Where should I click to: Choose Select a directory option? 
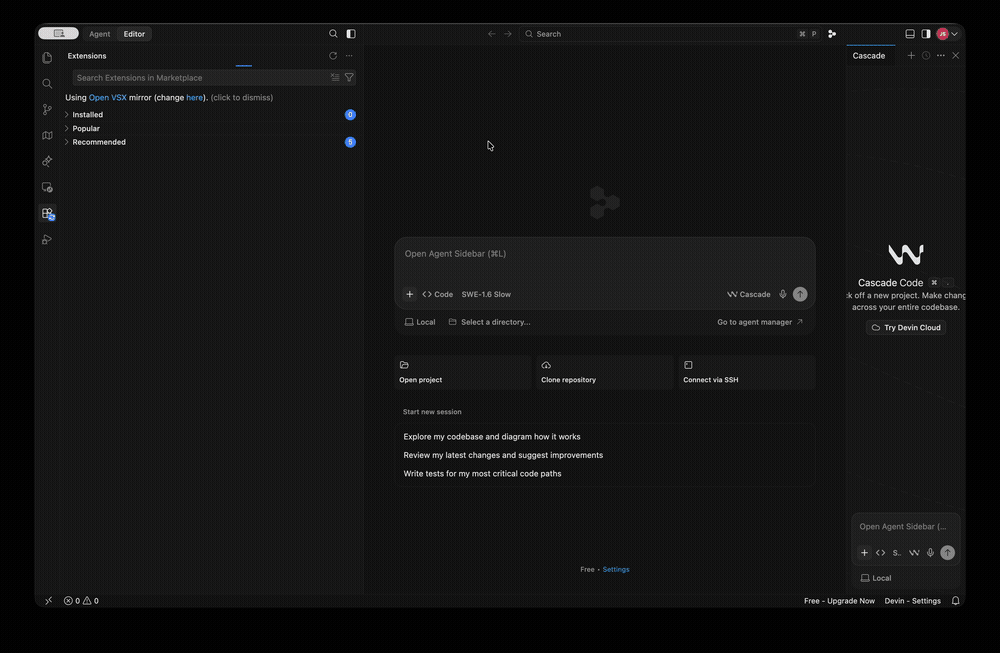(489, 322)
